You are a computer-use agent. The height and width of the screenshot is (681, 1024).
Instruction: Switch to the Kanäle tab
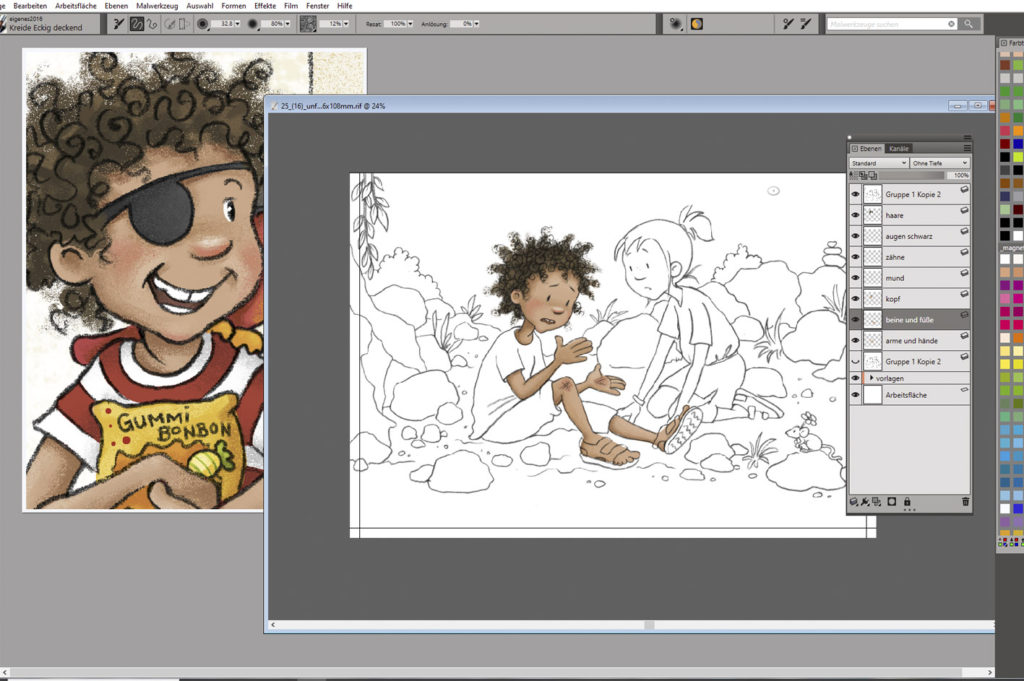pyautogui.click(x=899, y=148)
